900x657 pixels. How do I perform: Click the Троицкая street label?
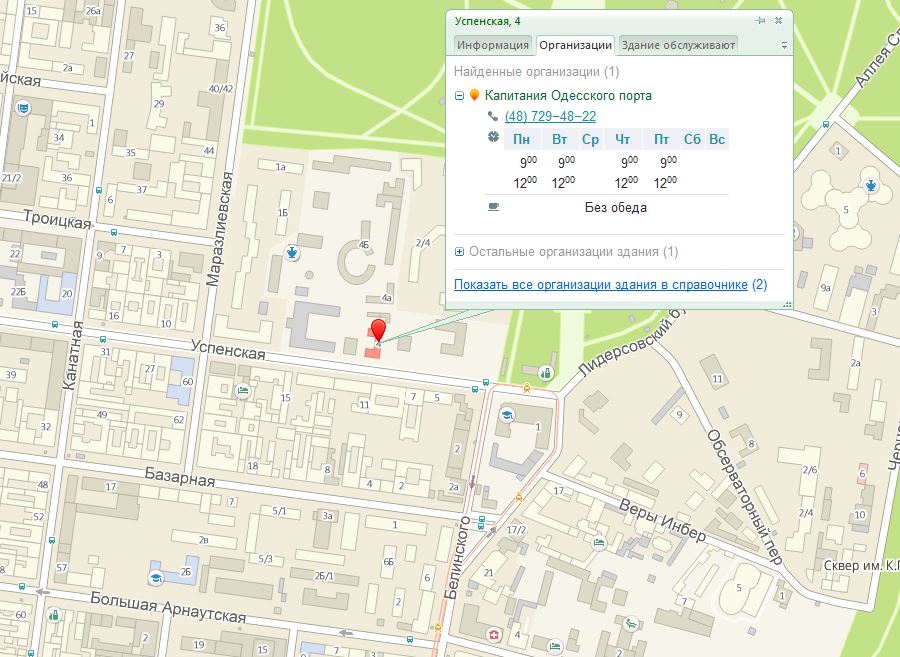[x=57, y=220]
